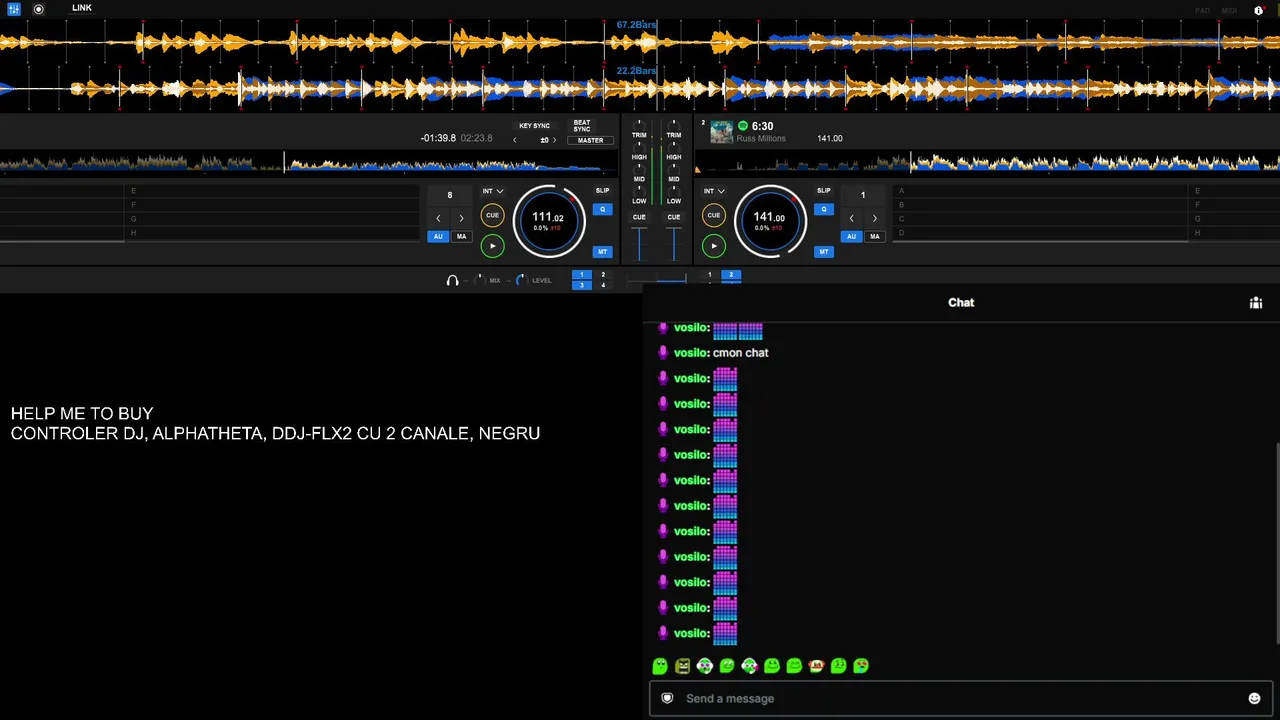Click the deck 2 jog wheel showing 141.00
1280x720 pixels.
pos(769,221)
